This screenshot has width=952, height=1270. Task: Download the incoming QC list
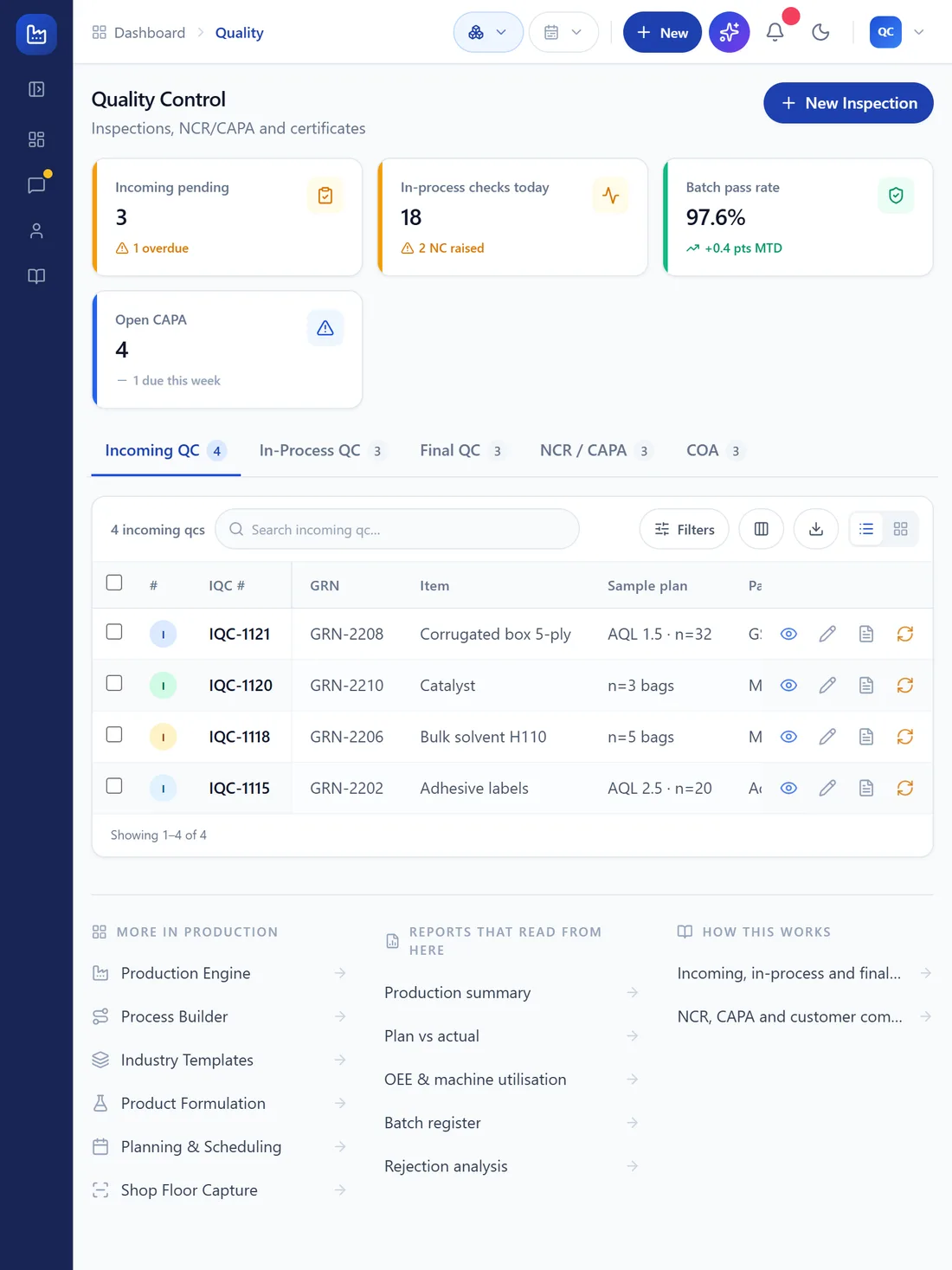point(815,529)
